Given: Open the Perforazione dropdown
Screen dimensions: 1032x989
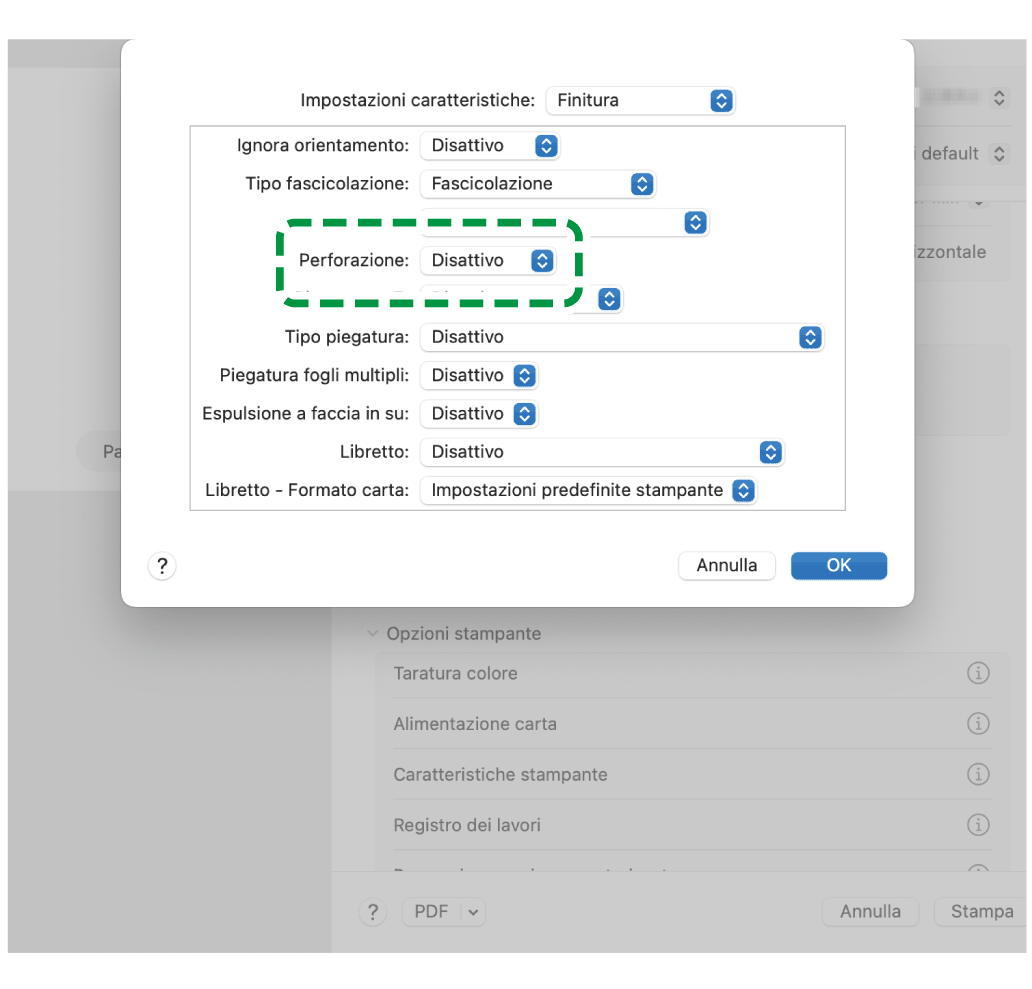Looking at the screenshot, I should (488, 261).
